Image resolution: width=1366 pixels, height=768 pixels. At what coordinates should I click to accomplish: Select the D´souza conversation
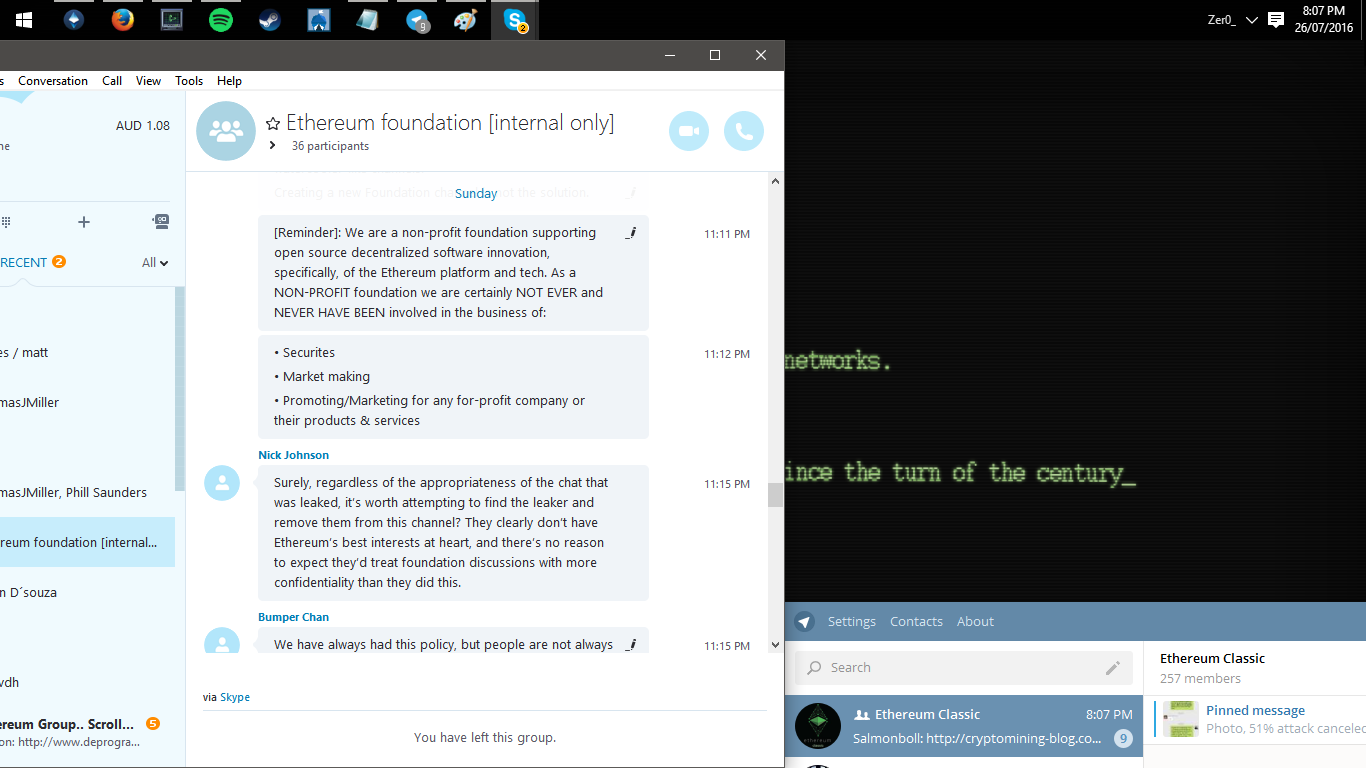click(x=87, y=592)
